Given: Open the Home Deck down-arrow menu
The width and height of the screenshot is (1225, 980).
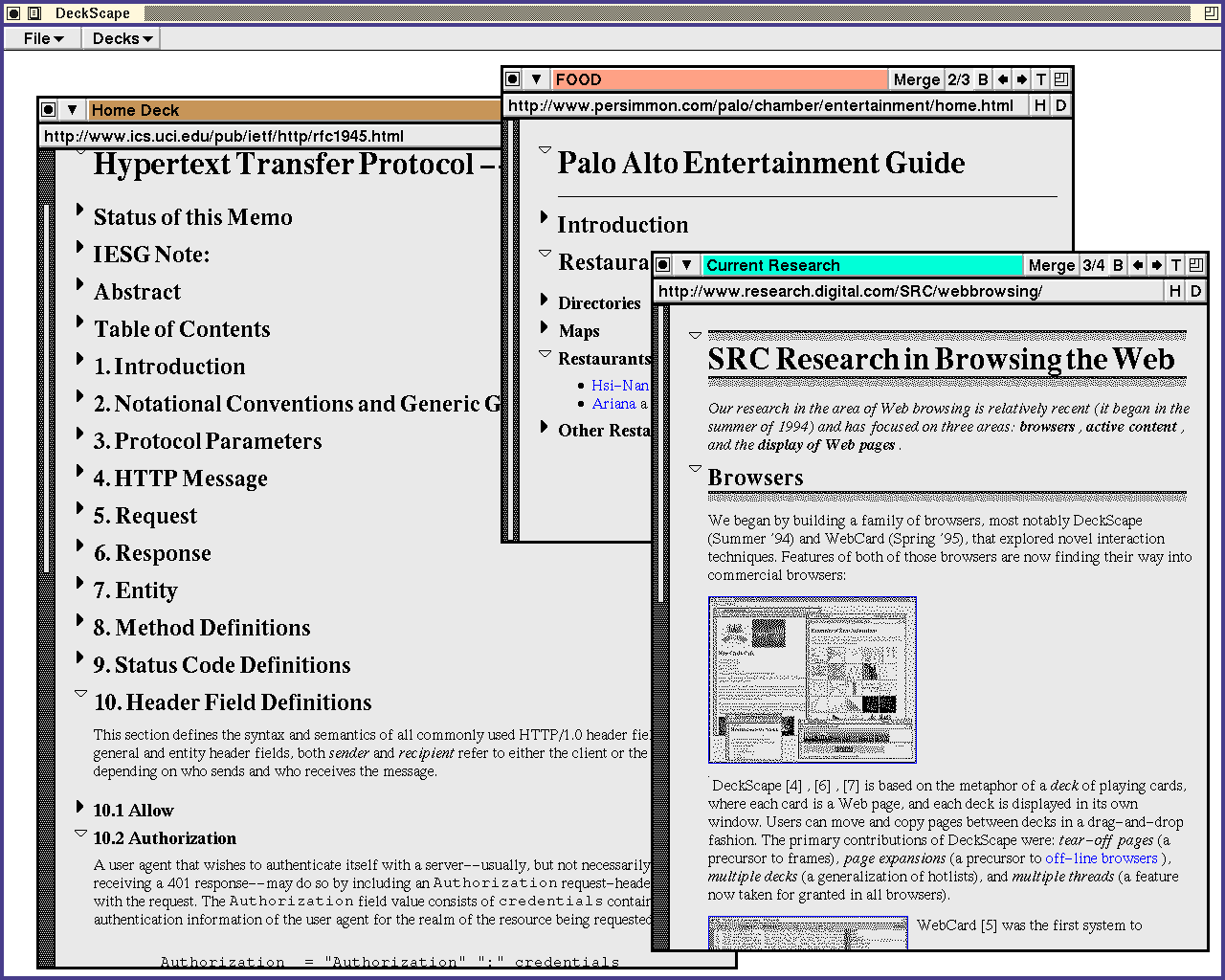Looking at the screenshot, I should (72, 110).
